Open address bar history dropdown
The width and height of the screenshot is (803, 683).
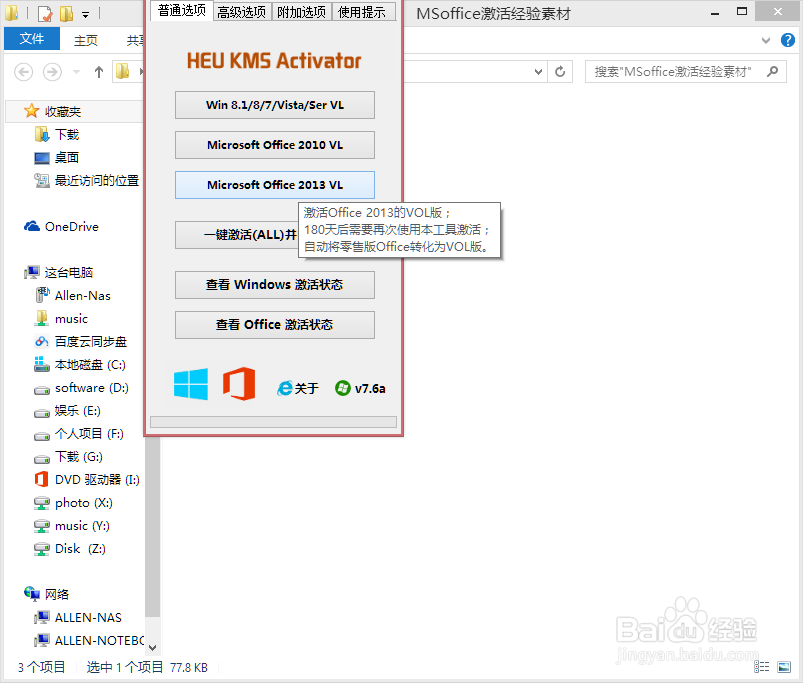pyautogui.click(x=538, y=72)
